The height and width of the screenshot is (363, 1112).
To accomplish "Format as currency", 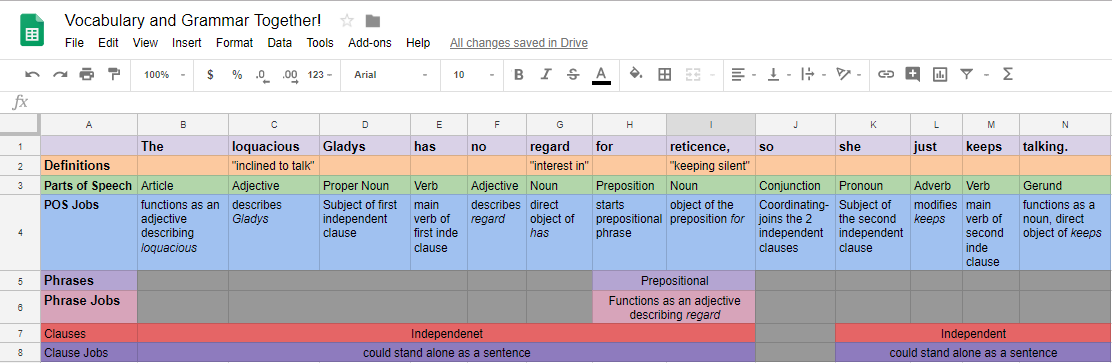I will (x=210, y=74).
